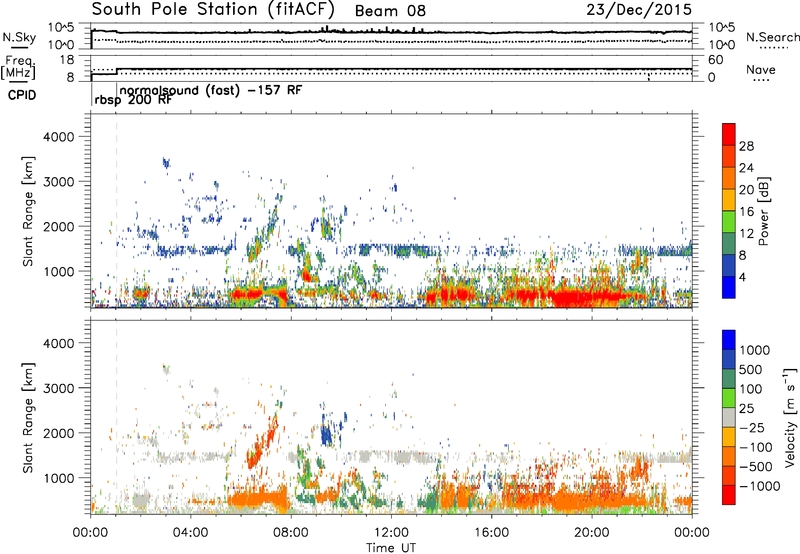Pick the gray -25 to 25 Velocity colorbar segment
This screenshot has height=554, width=800.
click(729, 417)
